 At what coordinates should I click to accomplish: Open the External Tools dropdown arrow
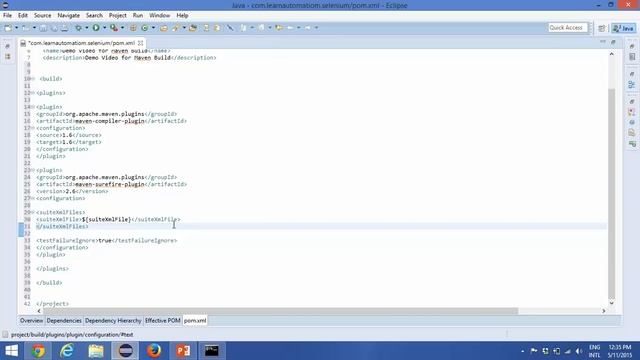pos(122,28)
